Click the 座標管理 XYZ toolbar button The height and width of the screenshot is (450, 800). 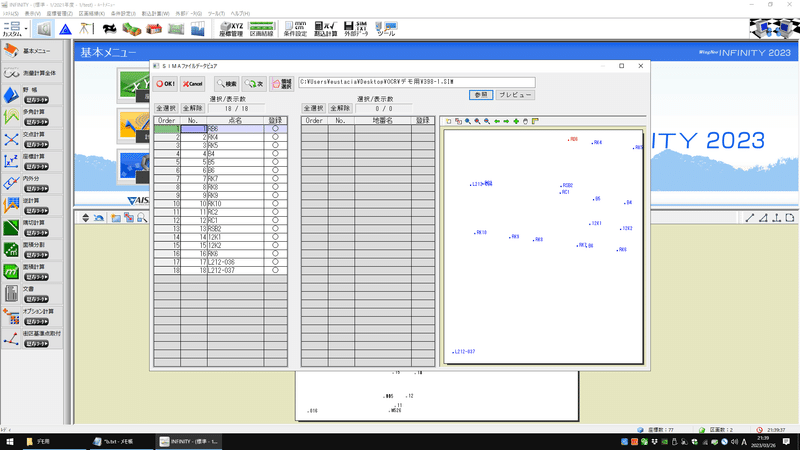coord(231,29)
